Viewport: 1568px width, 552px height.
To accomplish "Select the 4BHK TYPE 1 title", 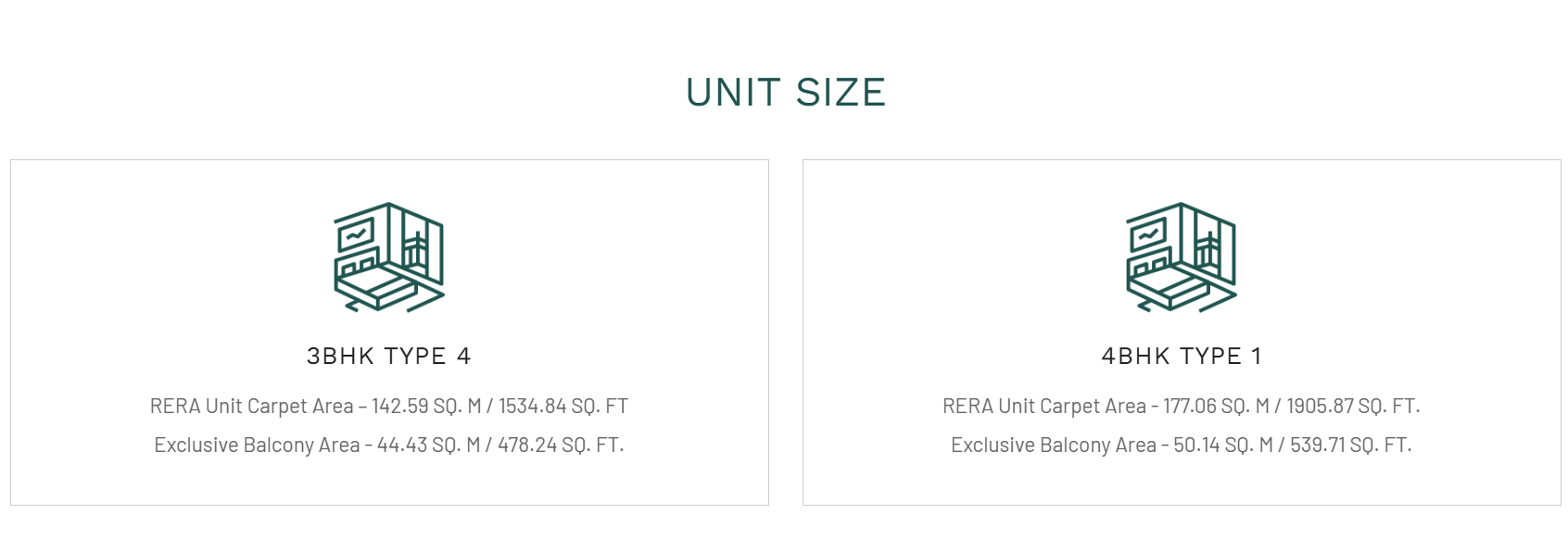I will tap(1181, 357).
